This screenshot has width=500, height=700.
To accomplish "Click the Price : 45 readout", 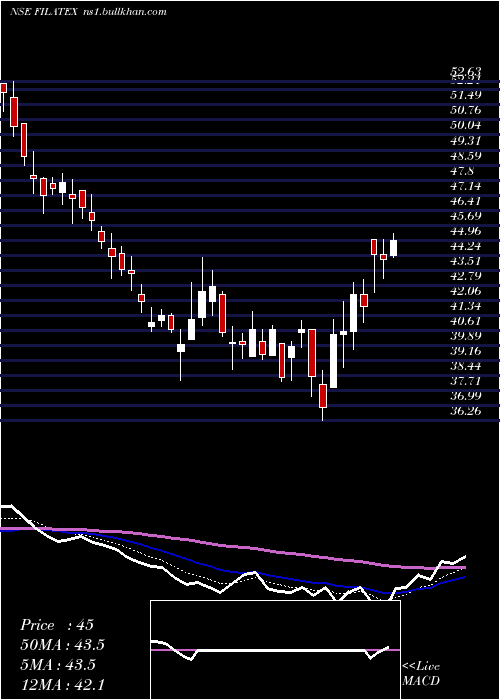I will (x=57, y=625).
